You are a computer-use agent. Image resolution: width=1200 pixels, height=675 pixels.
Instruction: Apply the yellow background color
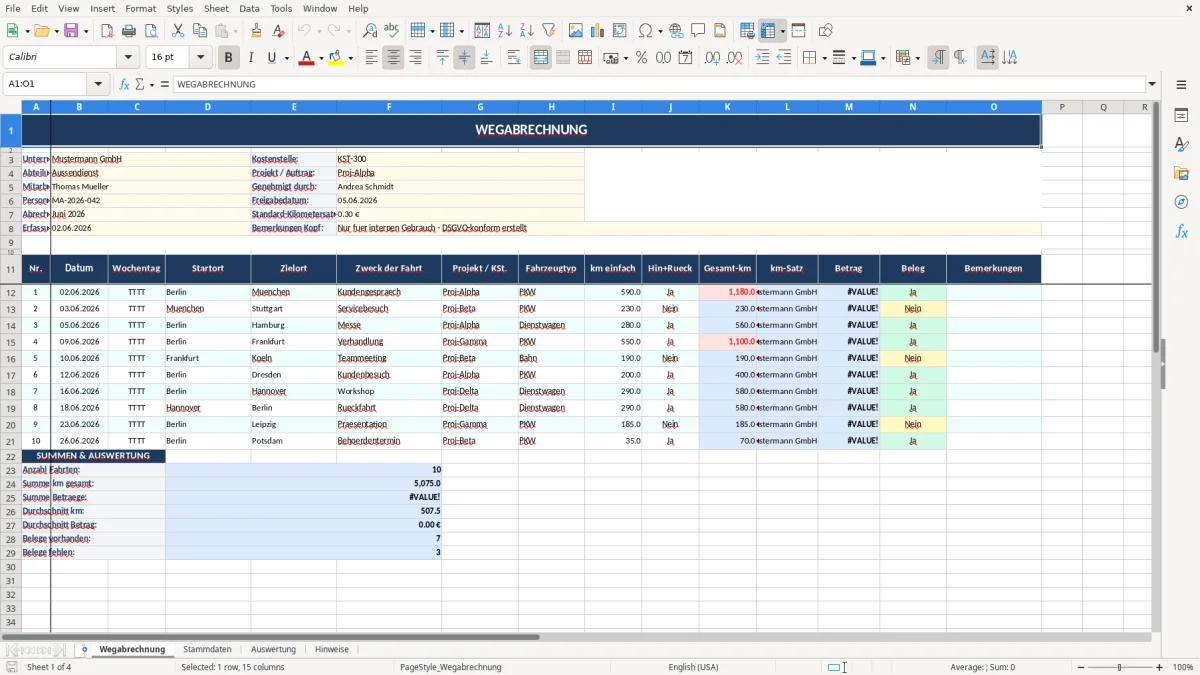(336, 58)
